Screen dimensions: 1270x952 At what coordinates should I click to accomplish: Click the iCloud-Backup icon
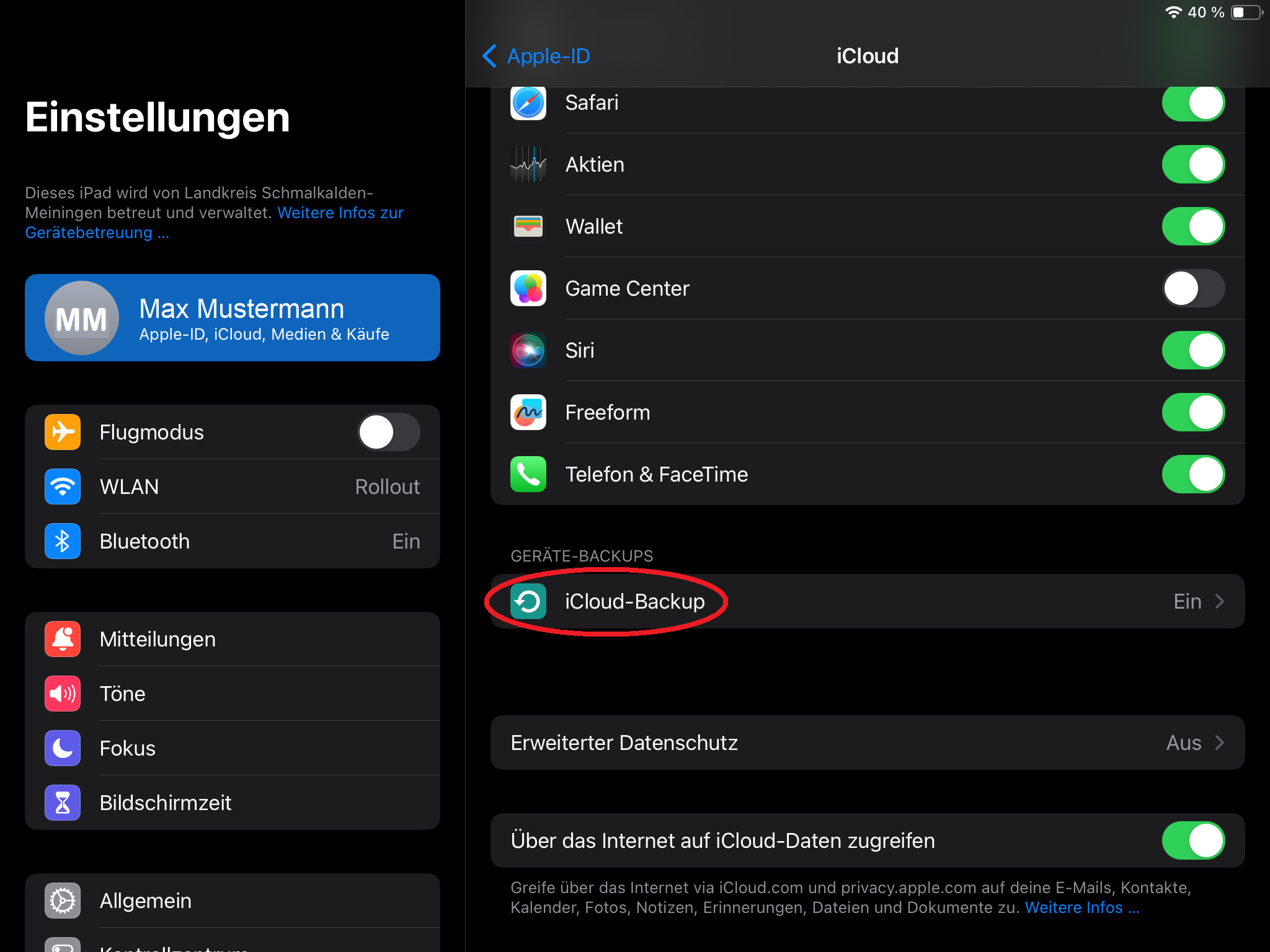(528, 601)
